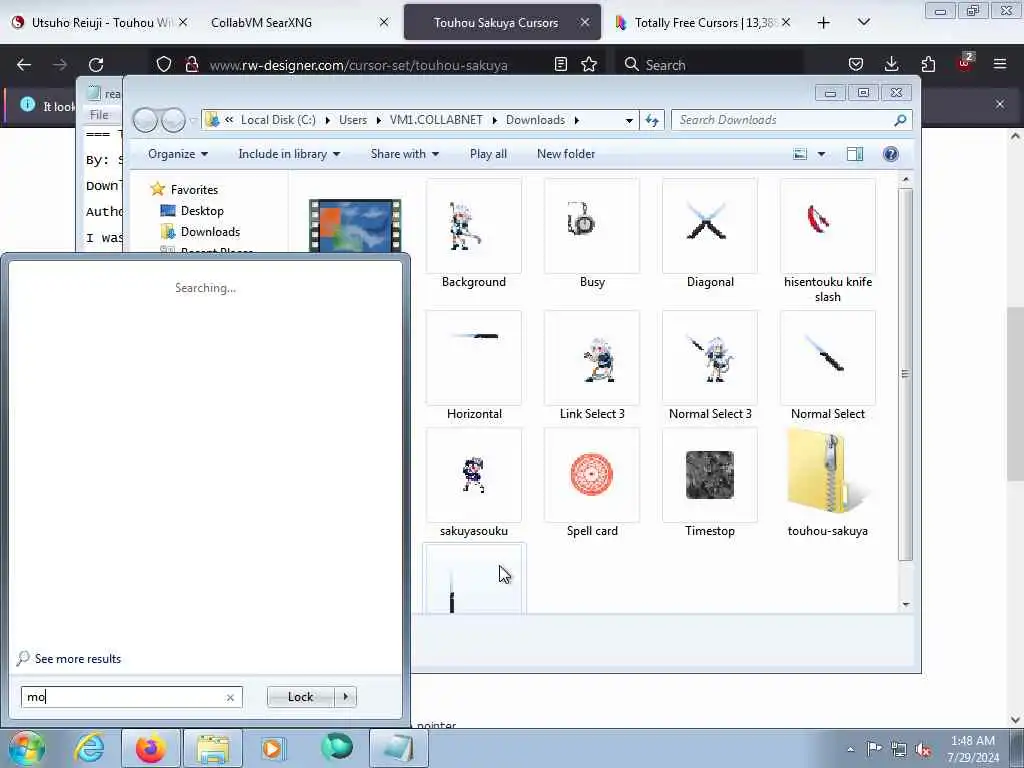Open Firefox extensions icon

[928, 65]
